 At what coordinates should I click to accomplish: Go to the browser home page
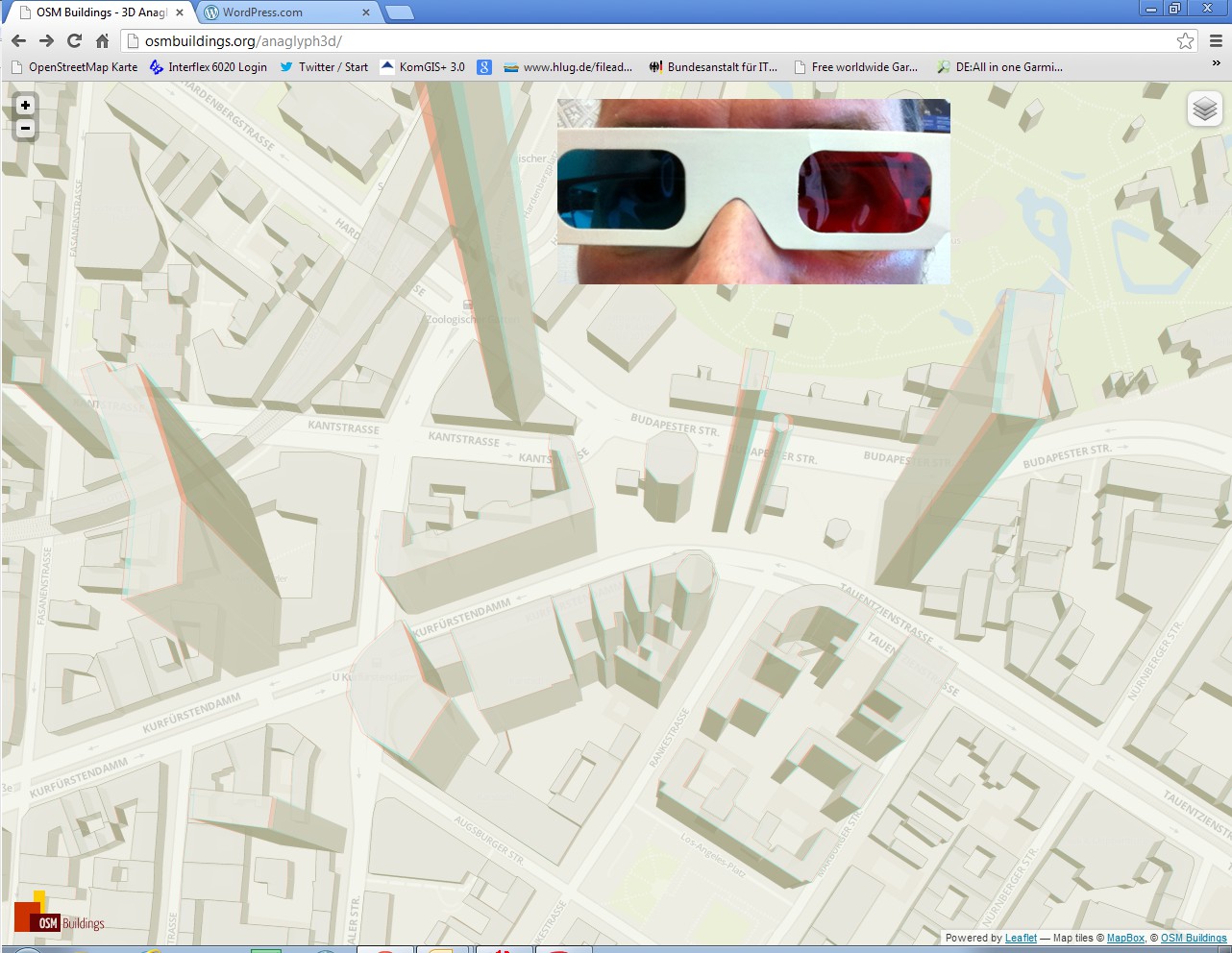(102, 40)
